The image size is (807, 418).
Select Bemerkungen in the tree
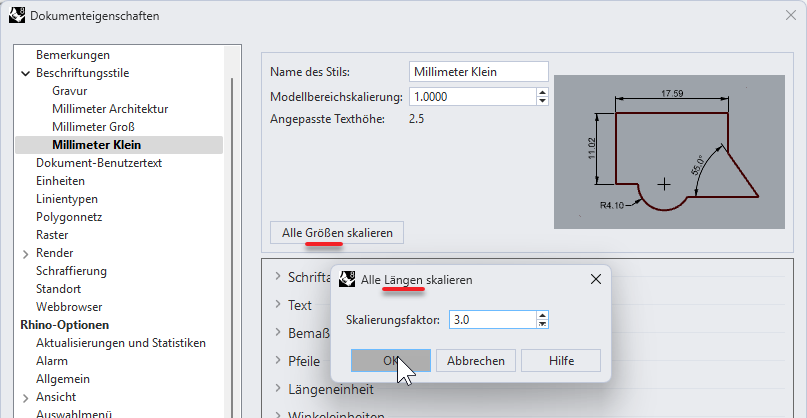(x=73, y=55)
